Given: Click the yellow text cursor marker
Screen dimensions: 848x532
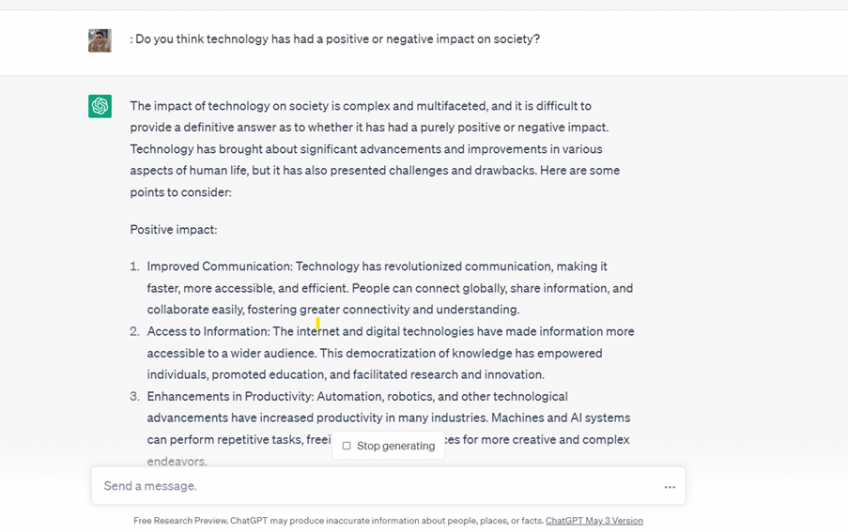Looking at the screenshot, I should pos(318,323).
